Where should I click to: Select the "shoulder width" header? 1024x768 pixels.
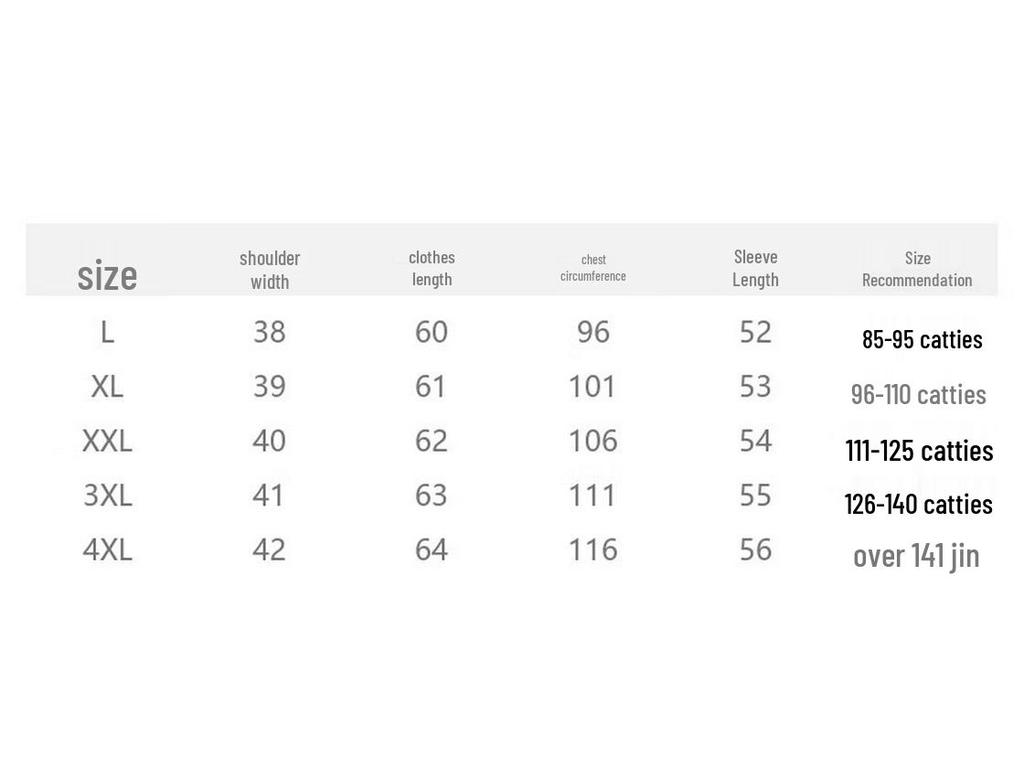[x=269, y=270]
